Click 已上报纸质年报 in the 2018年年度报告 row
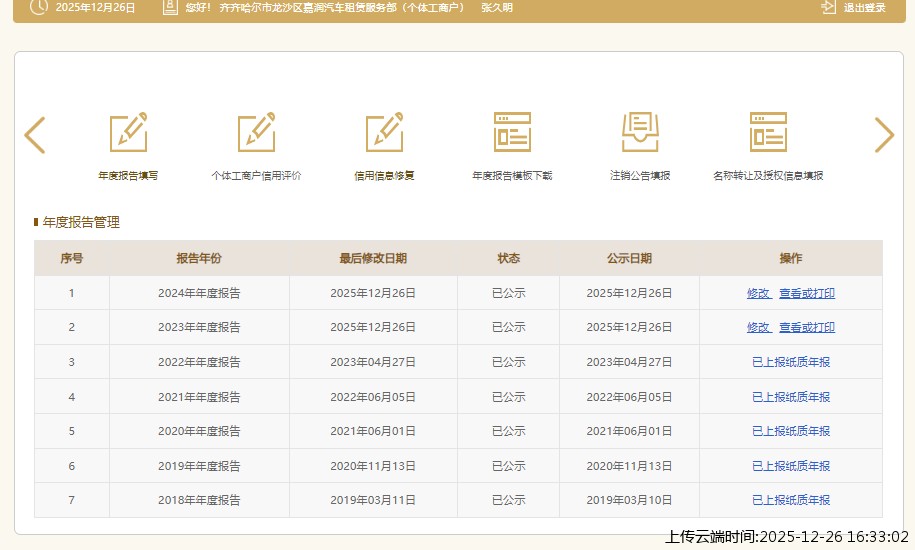Viewport: 915px width, 550px height. click(791, 500)
